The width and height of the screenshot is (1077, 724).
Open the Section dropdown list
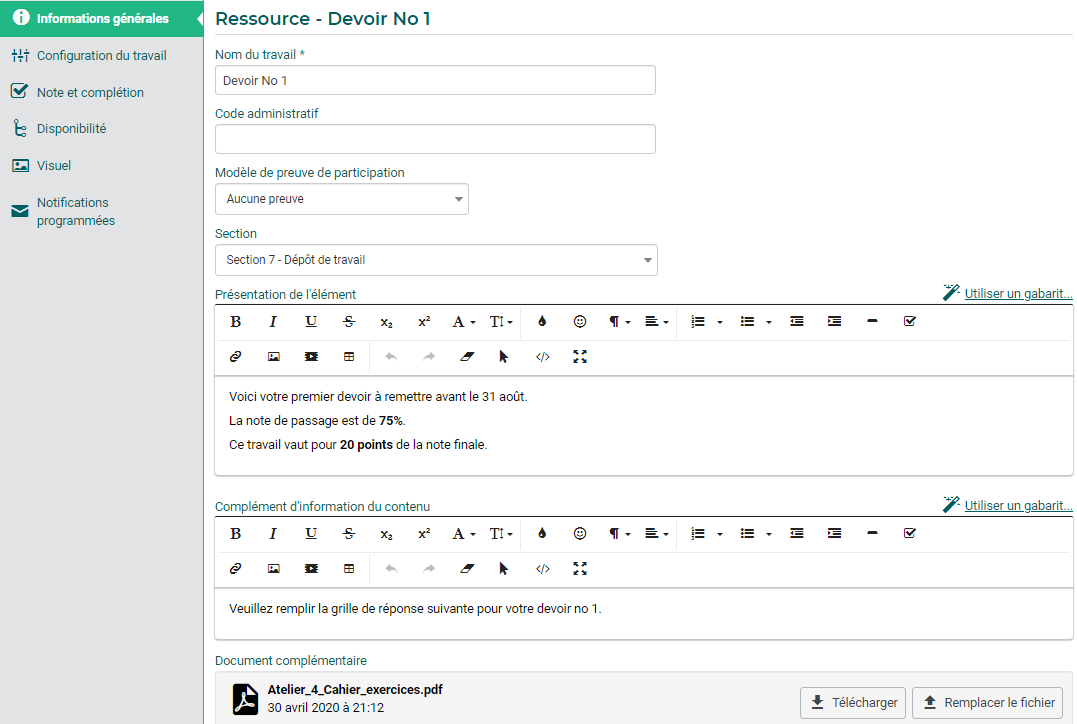click(436, 260)
